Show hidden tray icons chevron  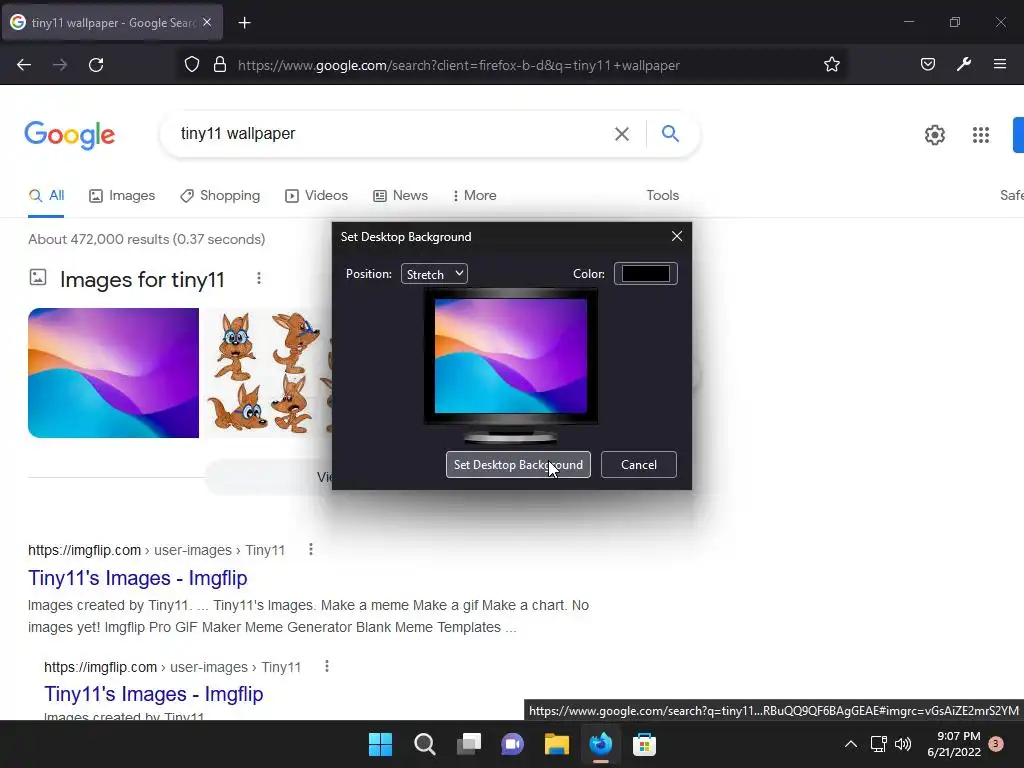(x=850, y=744)
